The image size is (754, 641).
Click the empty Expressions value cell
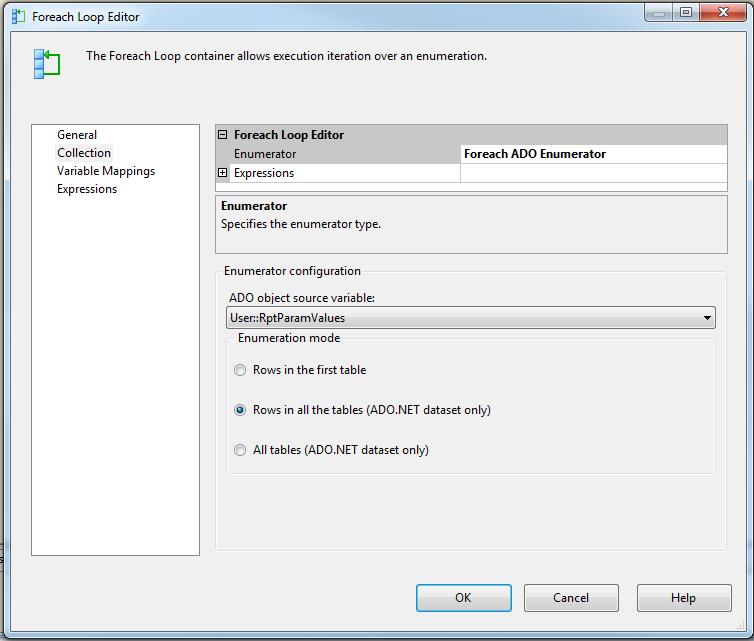(x=593, y=173)
